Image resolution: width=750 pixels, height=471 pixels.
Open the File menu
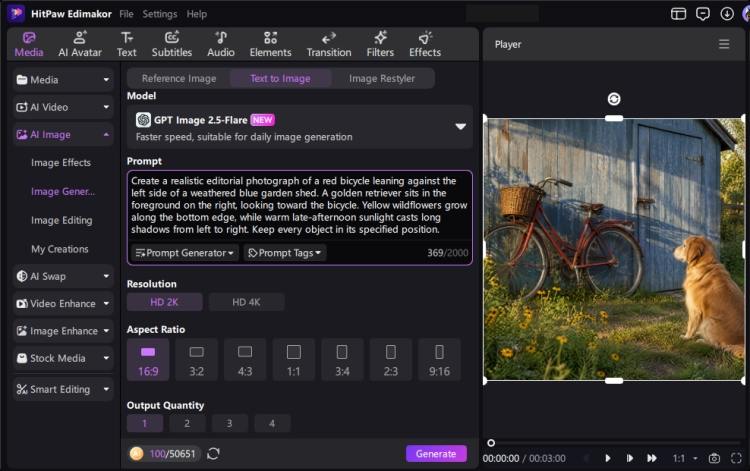click(126, 14)
